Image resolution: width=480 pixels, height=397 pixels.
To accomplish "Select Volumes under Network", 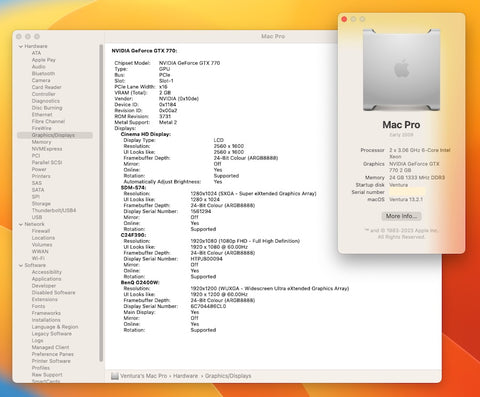I will click(x=42, y=245).
